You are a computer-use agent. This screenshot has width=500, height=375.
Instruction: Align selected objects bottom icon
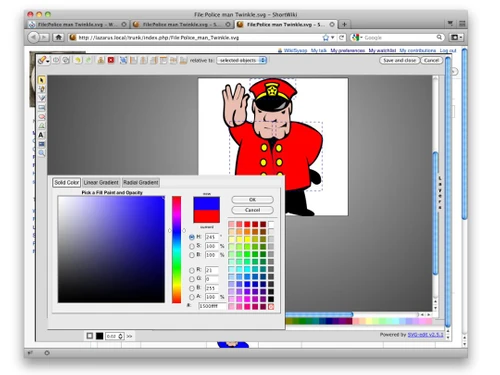(183, 60)
